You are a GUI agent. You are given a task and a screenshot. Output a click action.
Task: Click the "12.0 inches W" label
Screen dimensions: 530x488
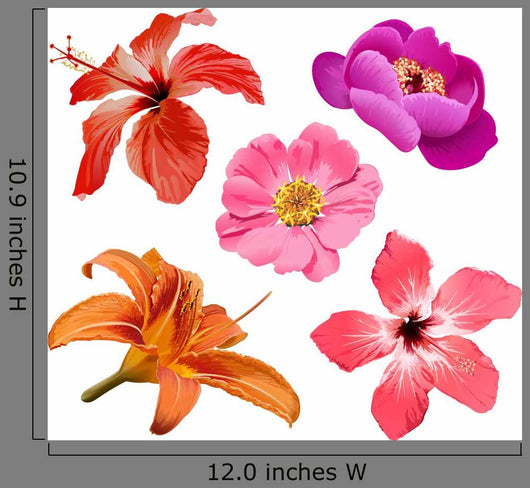click(x=287, y=472)
